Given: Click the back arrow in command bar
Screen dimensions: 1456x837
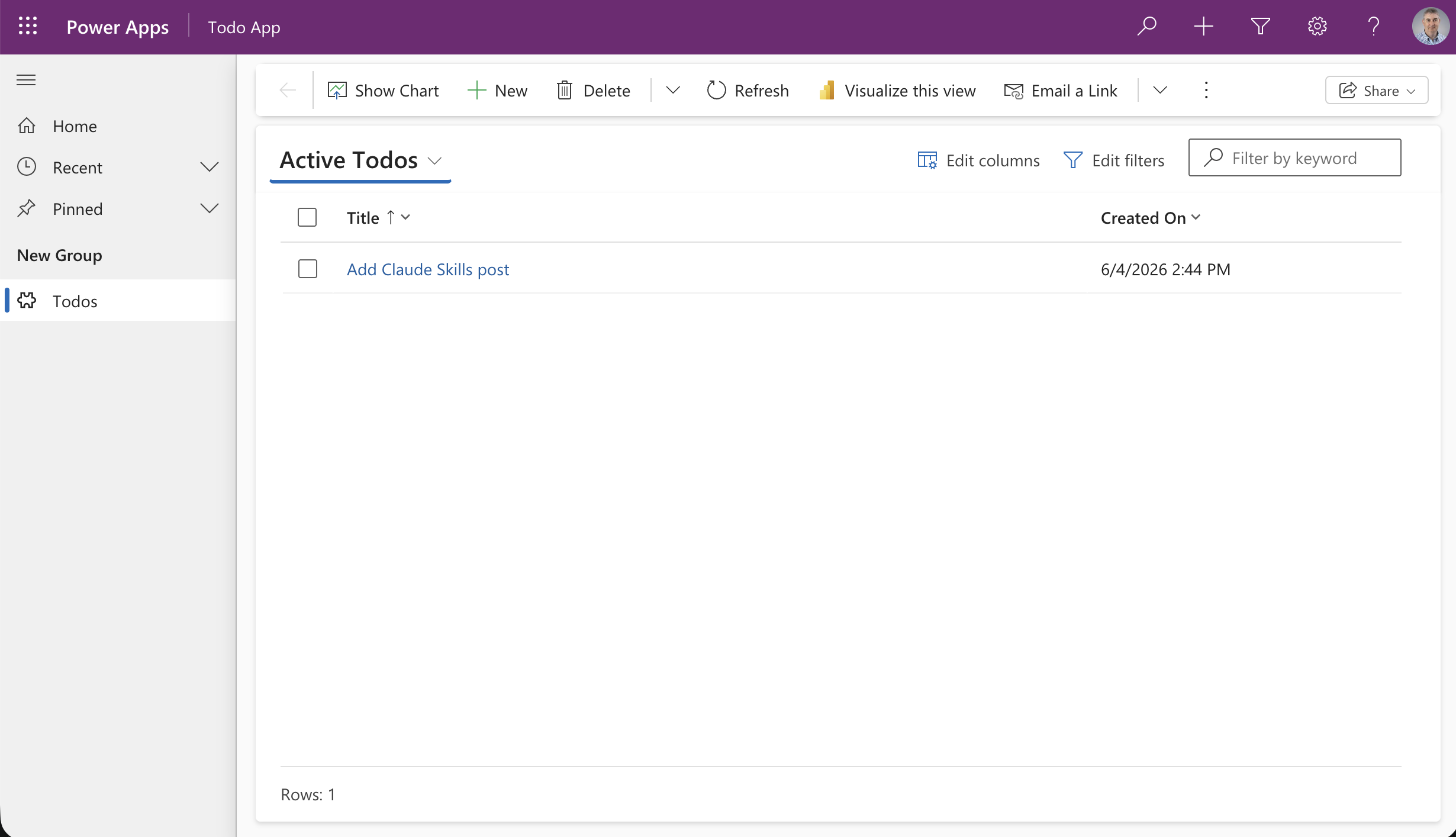Looking at the screenshot, I should pos(288,91).
